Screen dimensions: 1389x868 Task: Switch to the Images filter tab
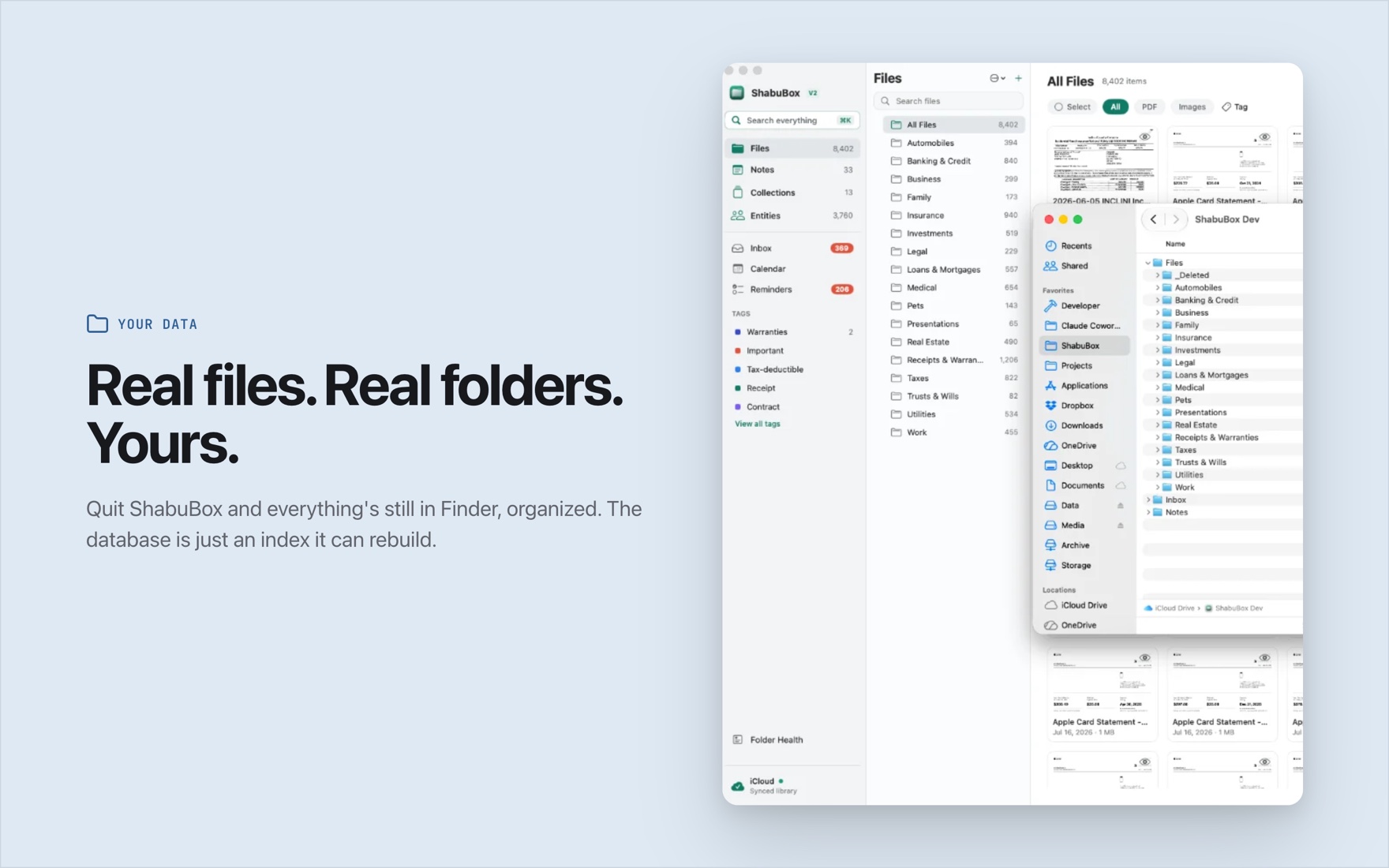(x=1192, y=107)
